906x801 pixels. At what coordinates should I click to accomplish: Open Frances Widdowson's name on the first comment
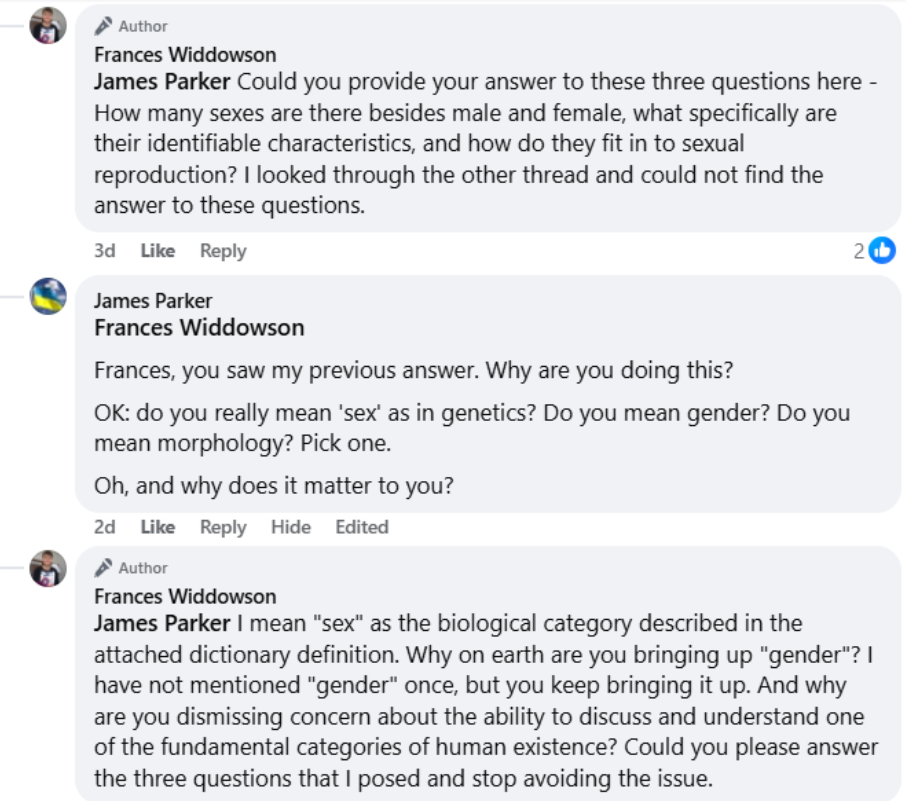point(184,54)
